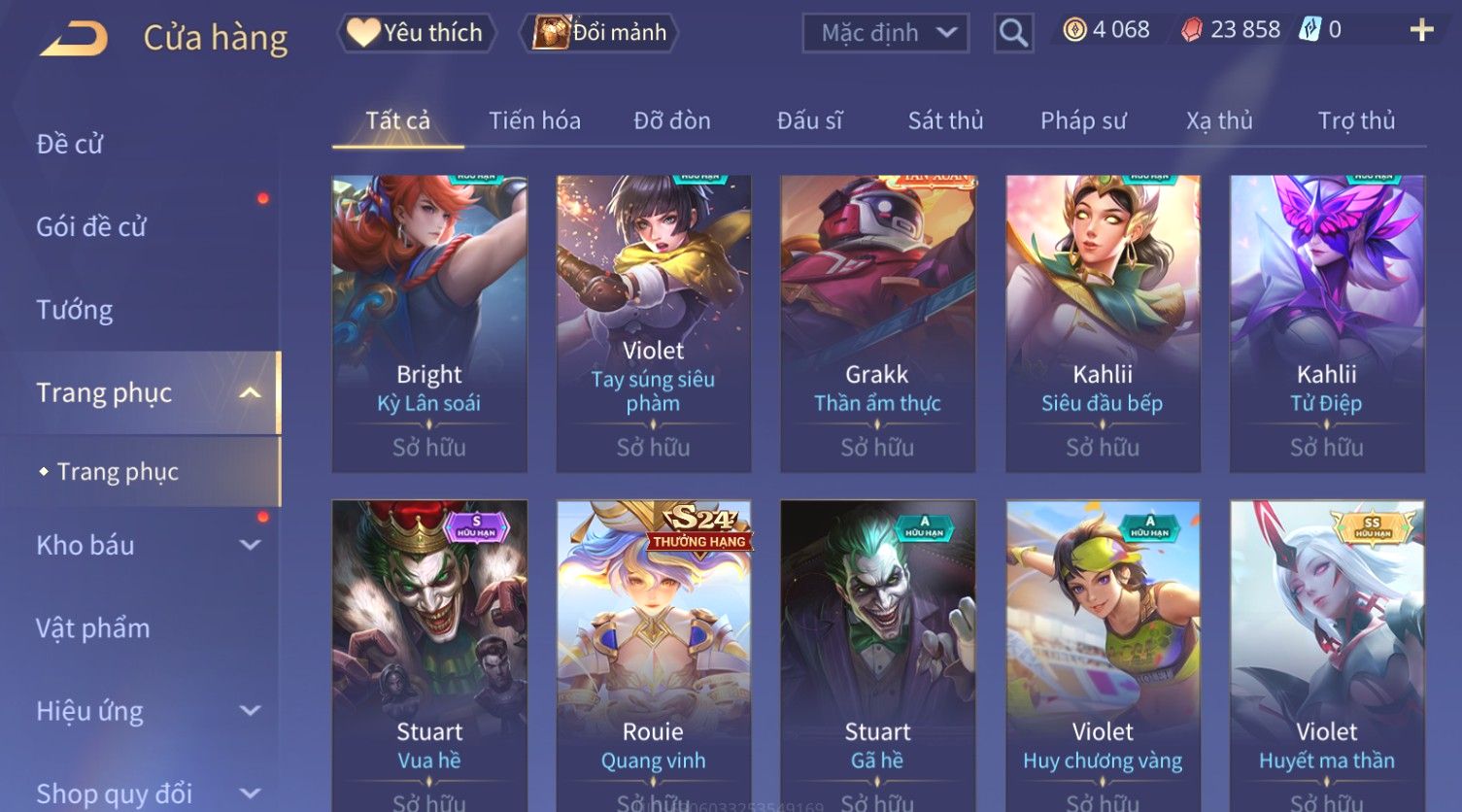
Task: Tap the gold coin balance icon
Action: 1074,30
